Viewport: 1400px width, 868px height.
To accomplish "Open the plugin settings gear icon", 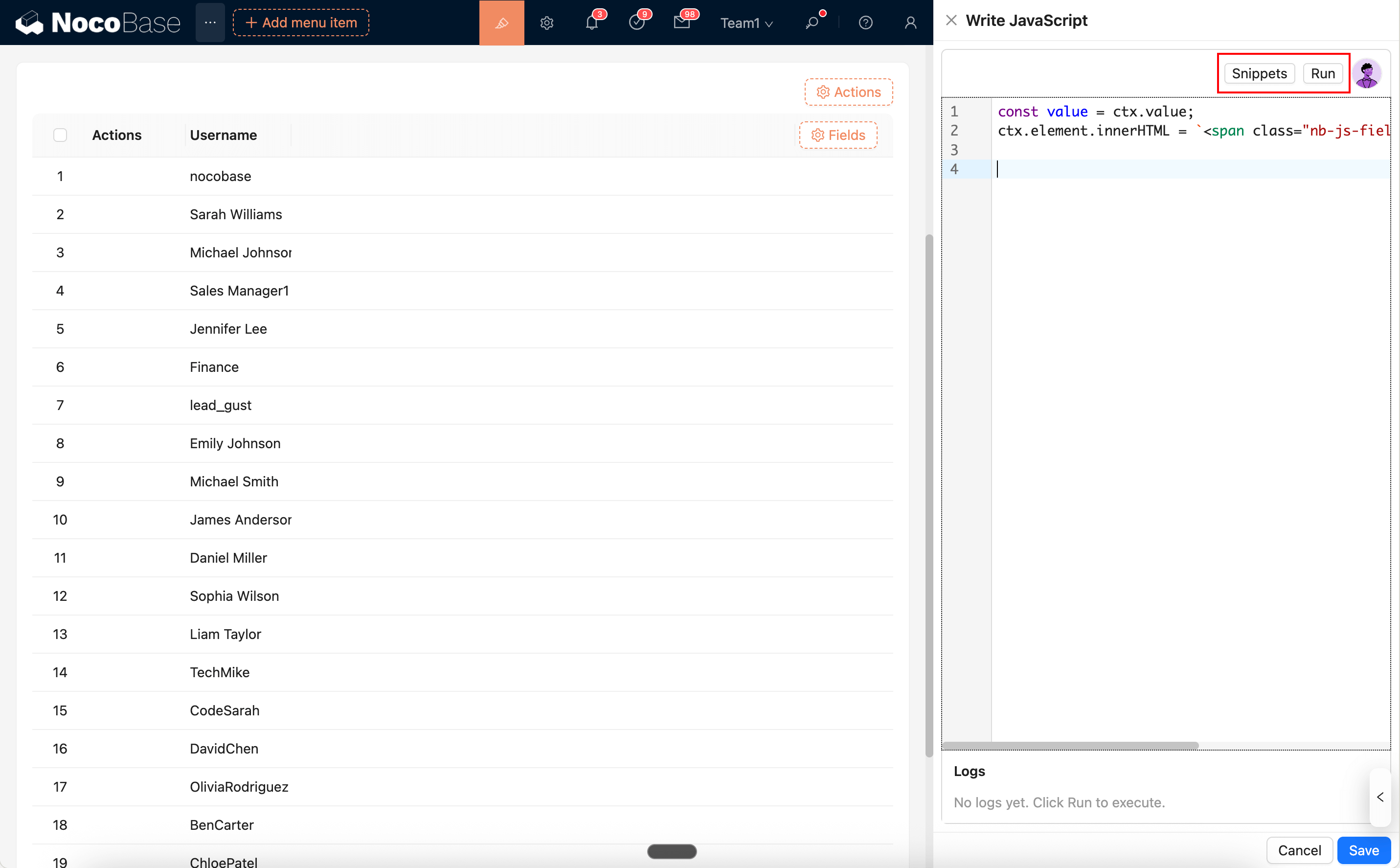I will [x=546, y=23].
